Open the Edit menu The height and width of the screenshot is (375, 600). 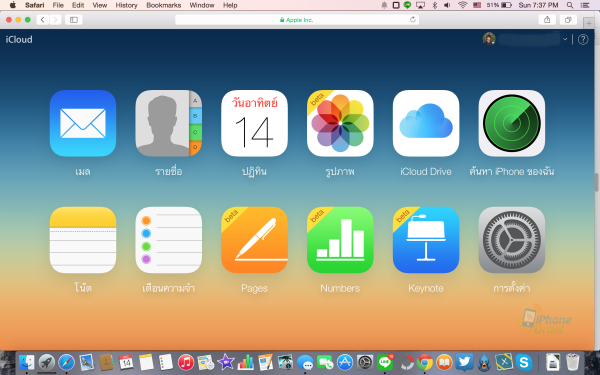(78, 5)
